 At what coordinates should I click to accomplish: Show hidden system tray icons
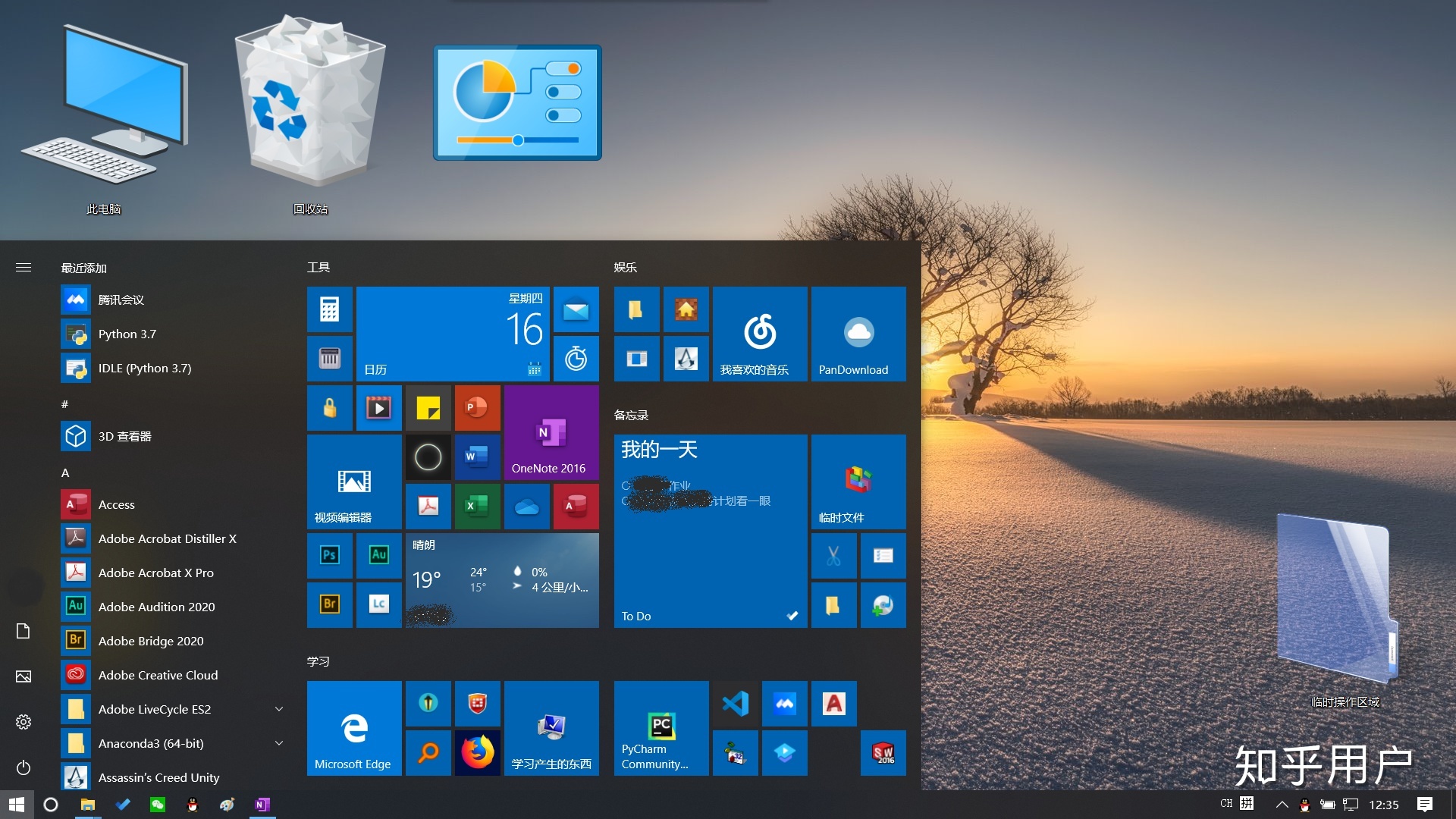click(x=1282, y=805)
